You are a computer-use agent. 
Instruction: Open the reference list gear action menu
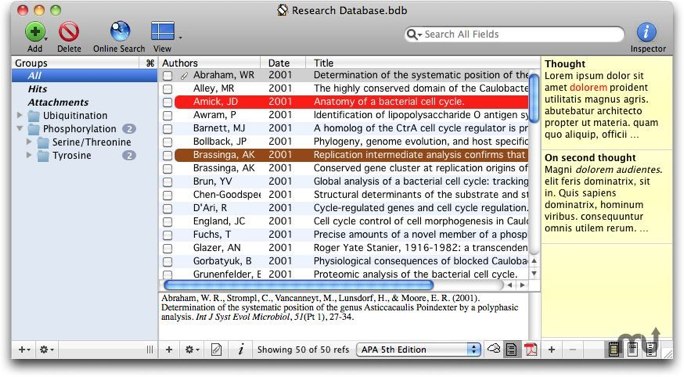pos(192,350)
